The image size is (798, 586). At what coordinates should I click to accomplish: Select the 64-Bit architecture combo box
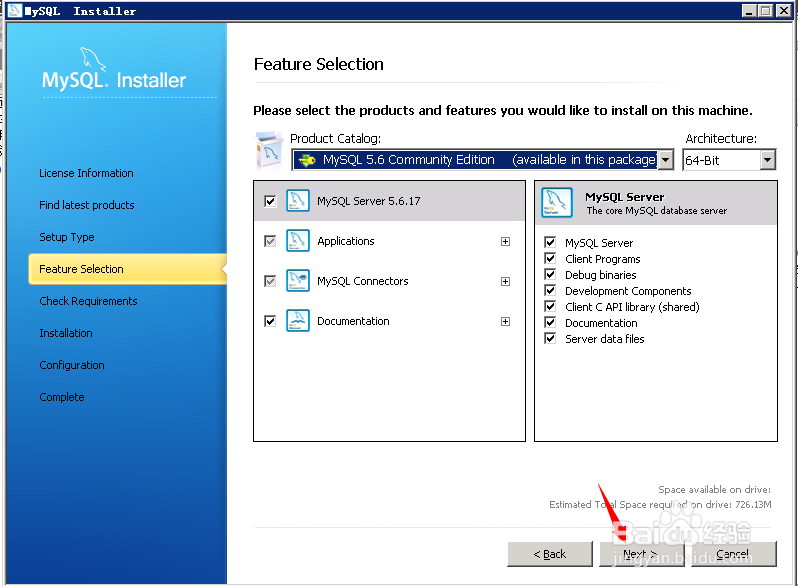[x=729, y=160]
